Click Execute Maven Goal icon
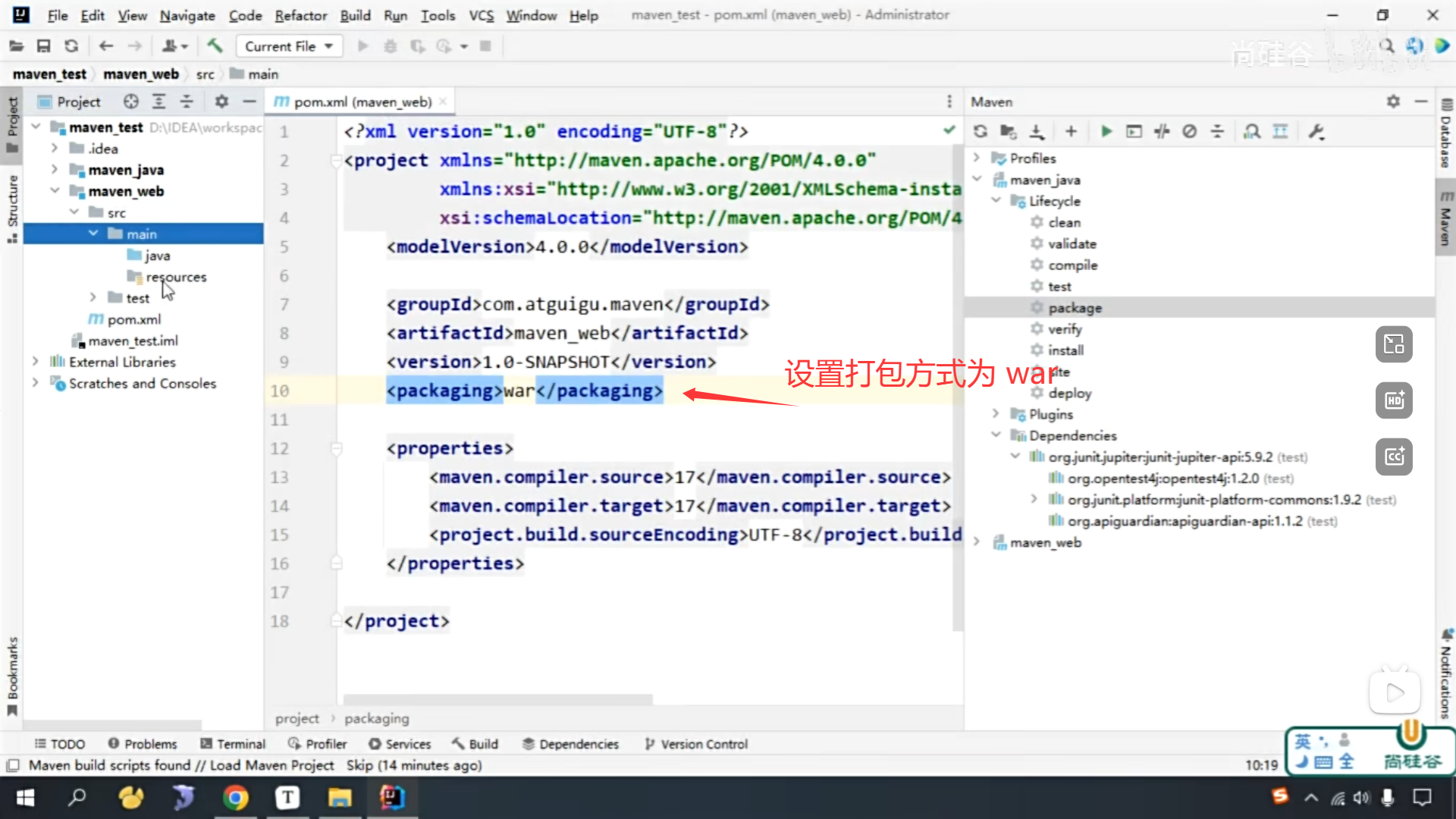 1134,132
